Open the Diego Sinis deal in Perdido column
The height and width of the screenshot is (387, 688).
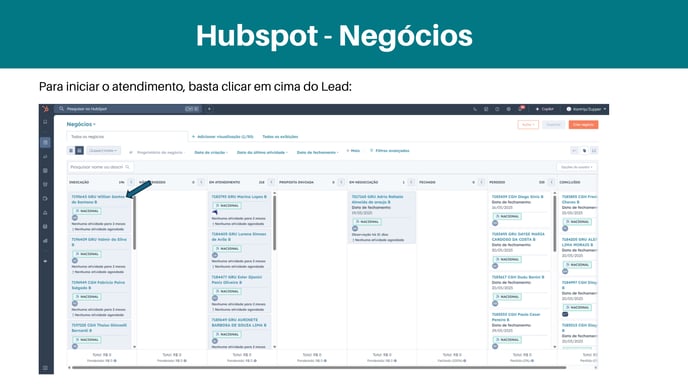point(518,197)
